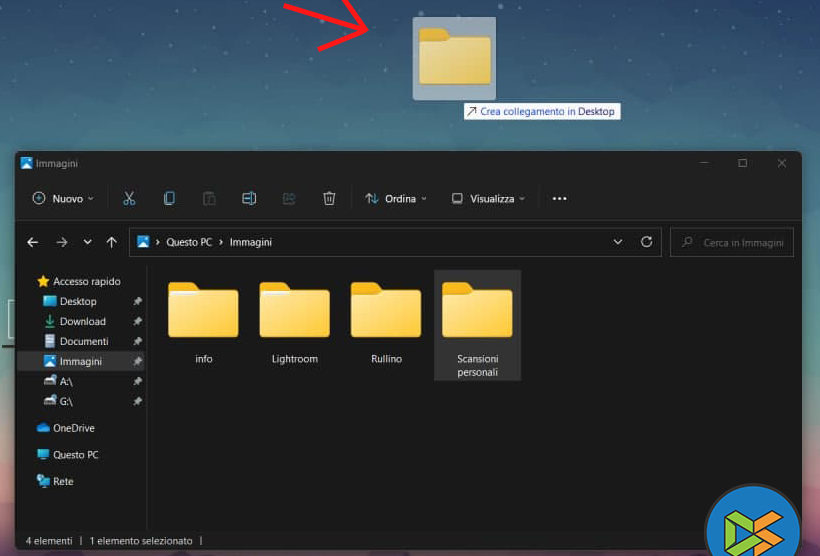Refresh the Immagini folder view
This screenshot has height=556, width=820.
pyautogui.click(x=646, y=242)
